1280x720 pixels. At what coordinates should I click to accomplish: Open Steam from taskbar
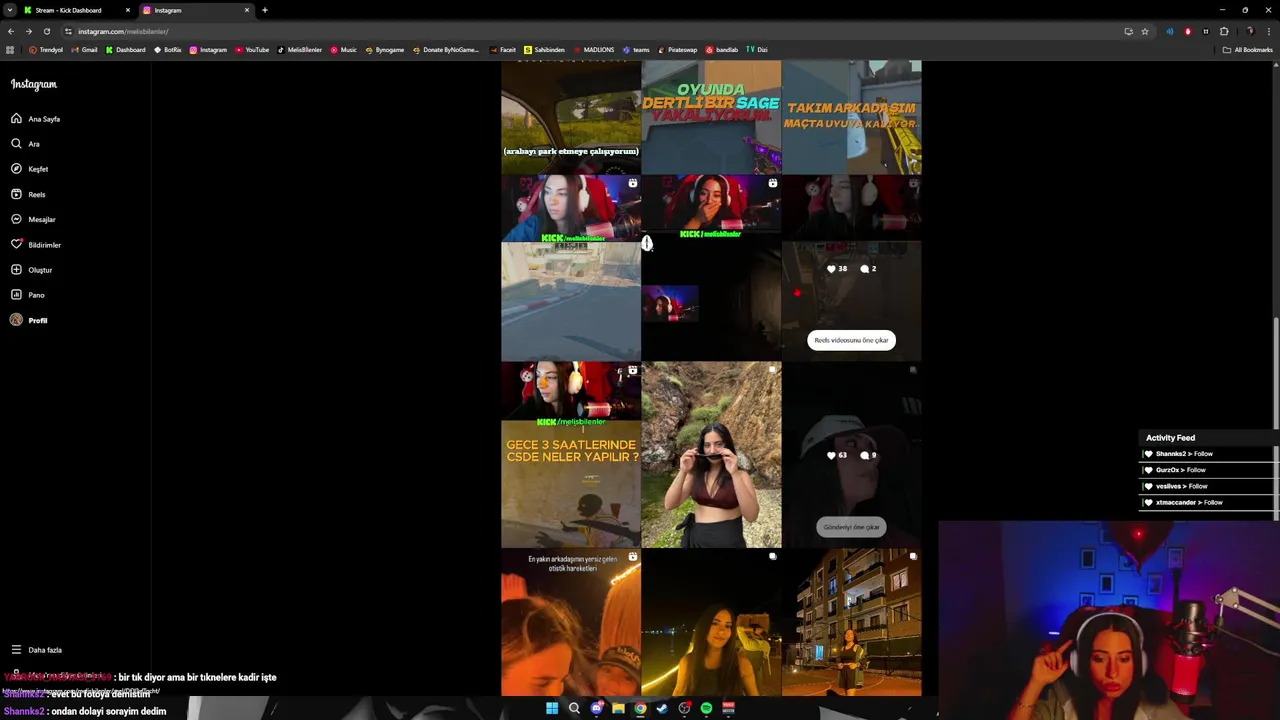[662, 708]
